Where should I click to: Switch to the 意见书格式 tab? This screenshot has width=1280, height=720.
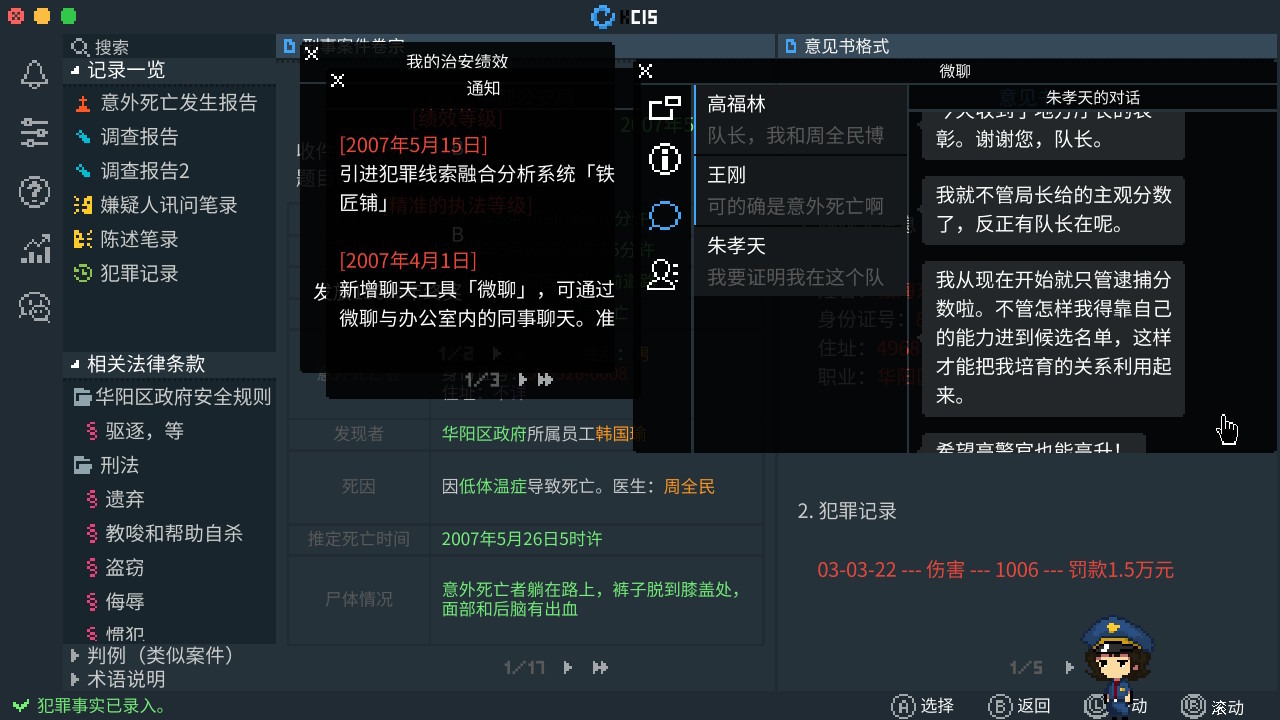[846, 46]
